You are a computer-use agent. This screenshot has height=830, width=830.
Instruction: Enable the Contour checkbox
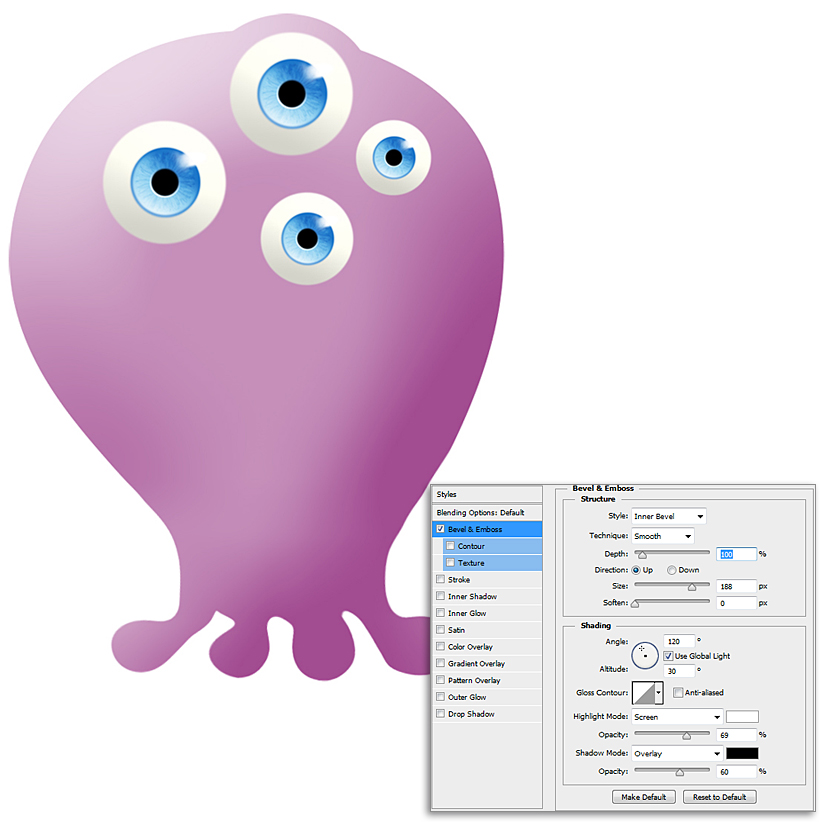pos(450,546)
